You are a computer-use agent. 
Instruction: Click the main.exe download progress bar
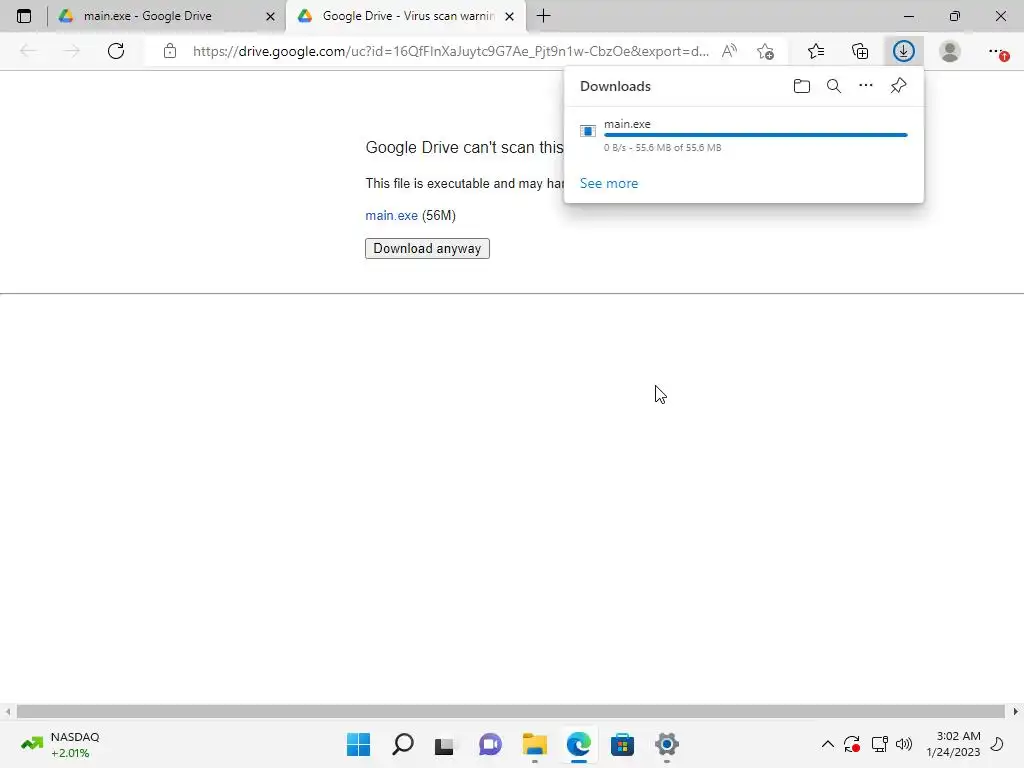pos(756,135)
